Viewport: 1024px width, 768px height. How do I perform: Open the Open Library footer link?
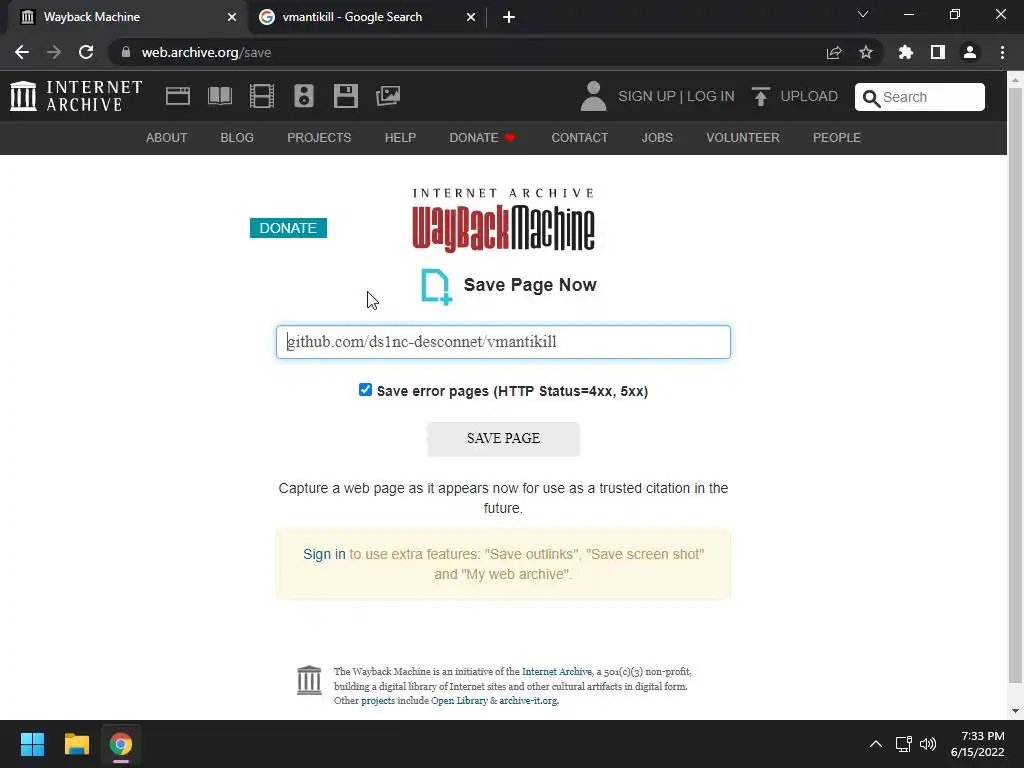click(459, 701)
